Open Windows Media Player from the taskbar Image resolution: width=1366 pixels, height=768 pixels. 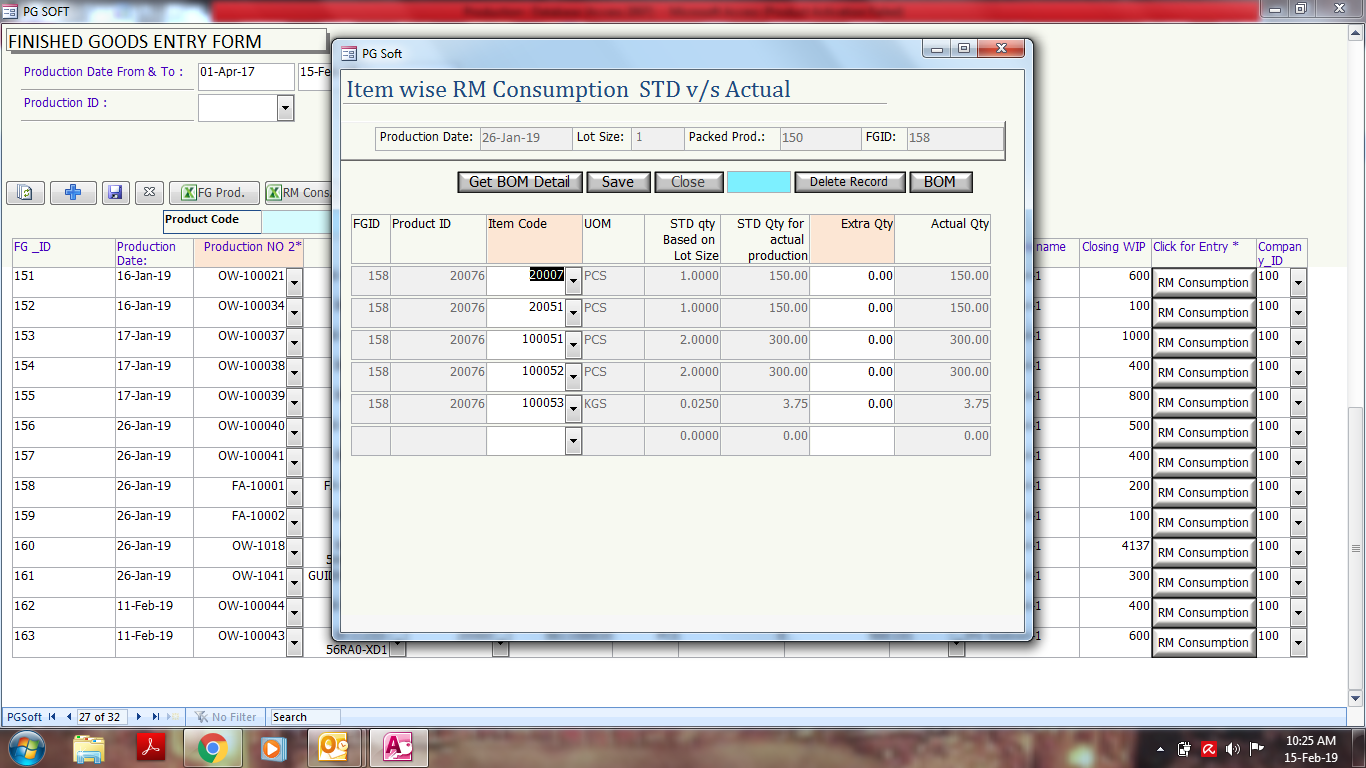pos(272,748)
